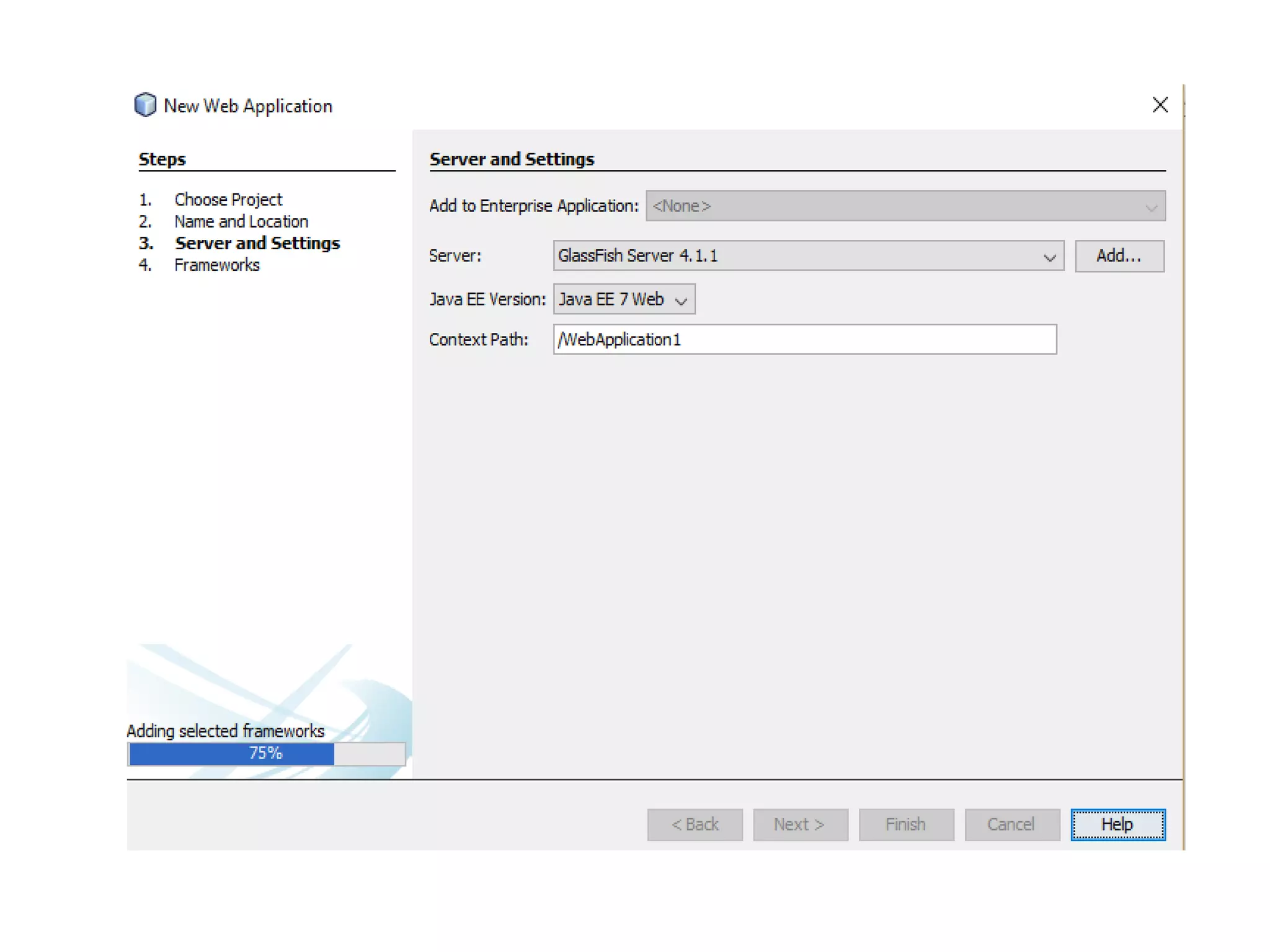Click the 75% progress bar
The width and height of the screenshot is (1270, 952).
(267, 754)
